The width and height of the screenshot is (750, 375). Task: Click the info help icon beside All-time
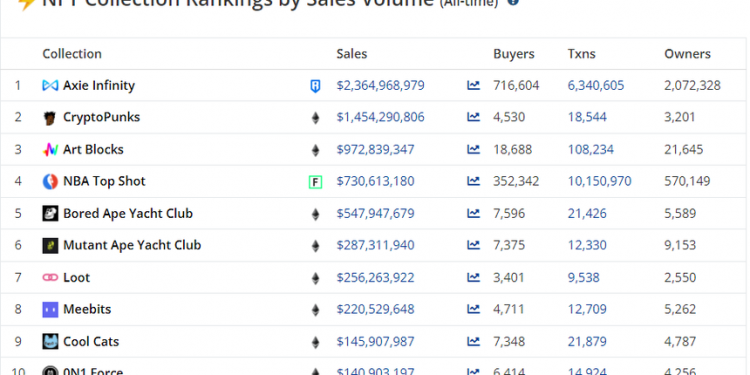513,2
